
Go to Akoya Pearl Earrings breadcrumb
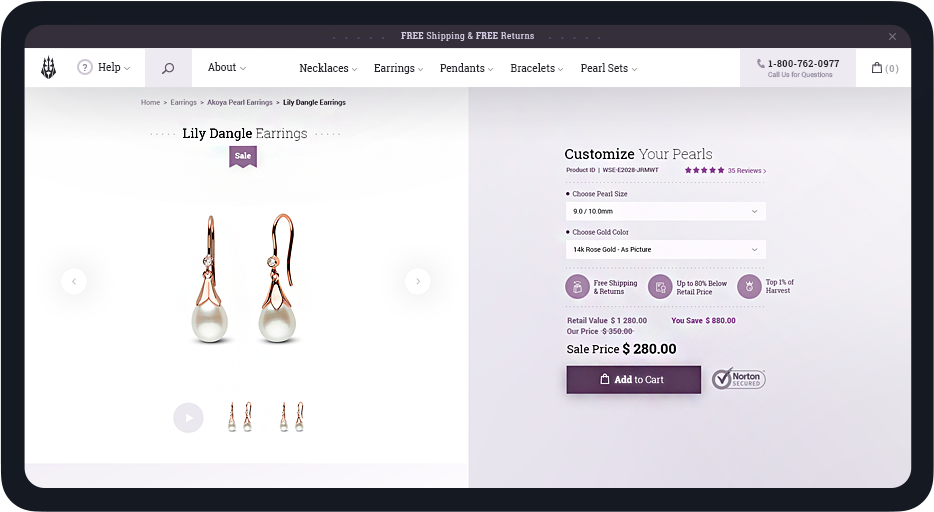[239, 102]
